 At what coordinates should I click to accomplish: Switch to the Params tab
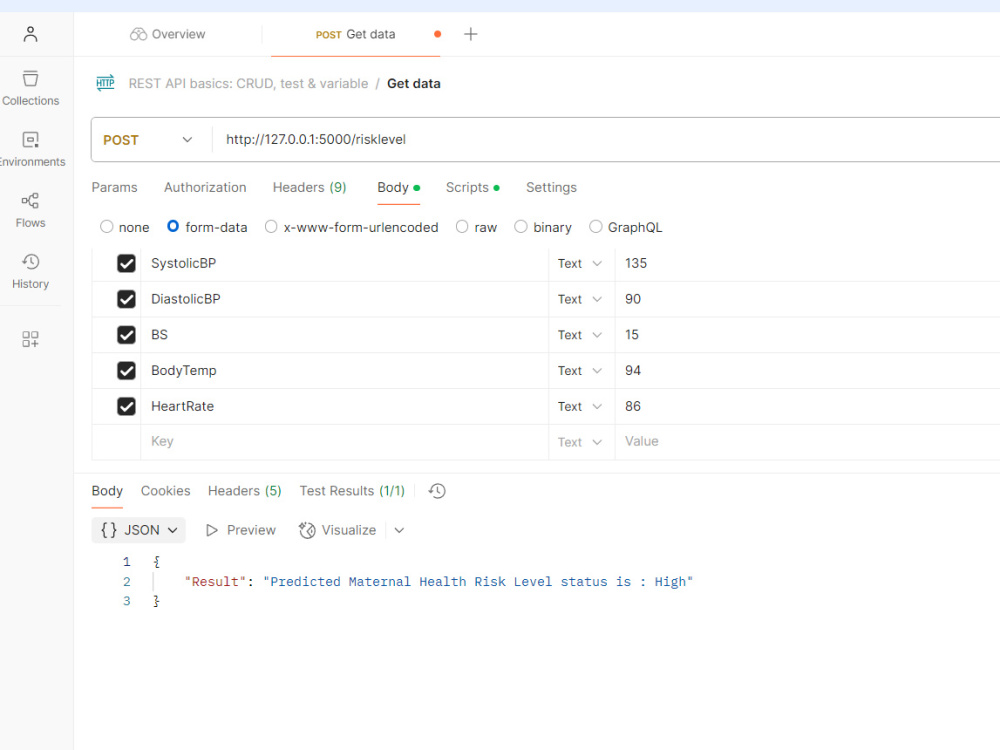114,188
